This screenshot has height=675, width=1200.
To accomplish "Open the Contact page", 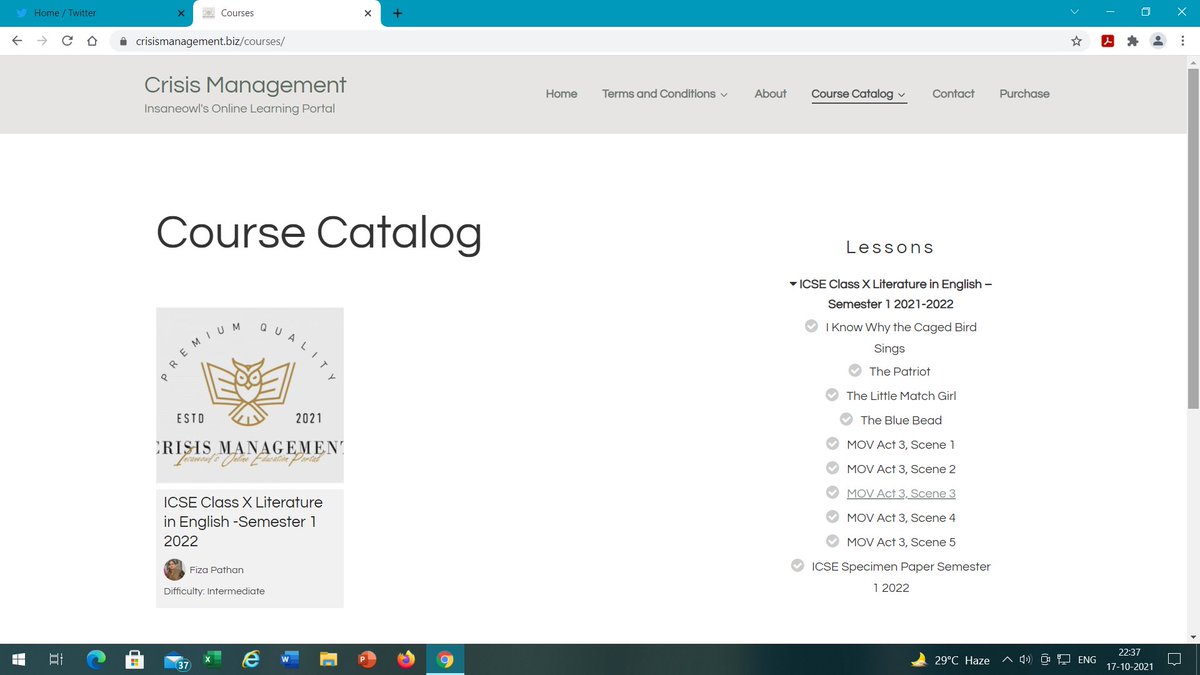I will [x=953, y=94].
